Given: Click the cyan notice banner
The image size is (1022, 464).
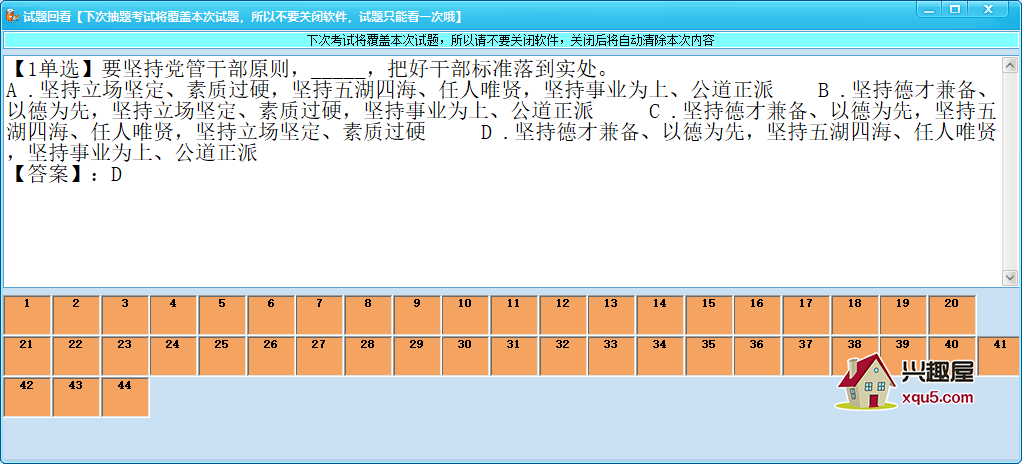Looking at the screenshot, I should point(510,41).
